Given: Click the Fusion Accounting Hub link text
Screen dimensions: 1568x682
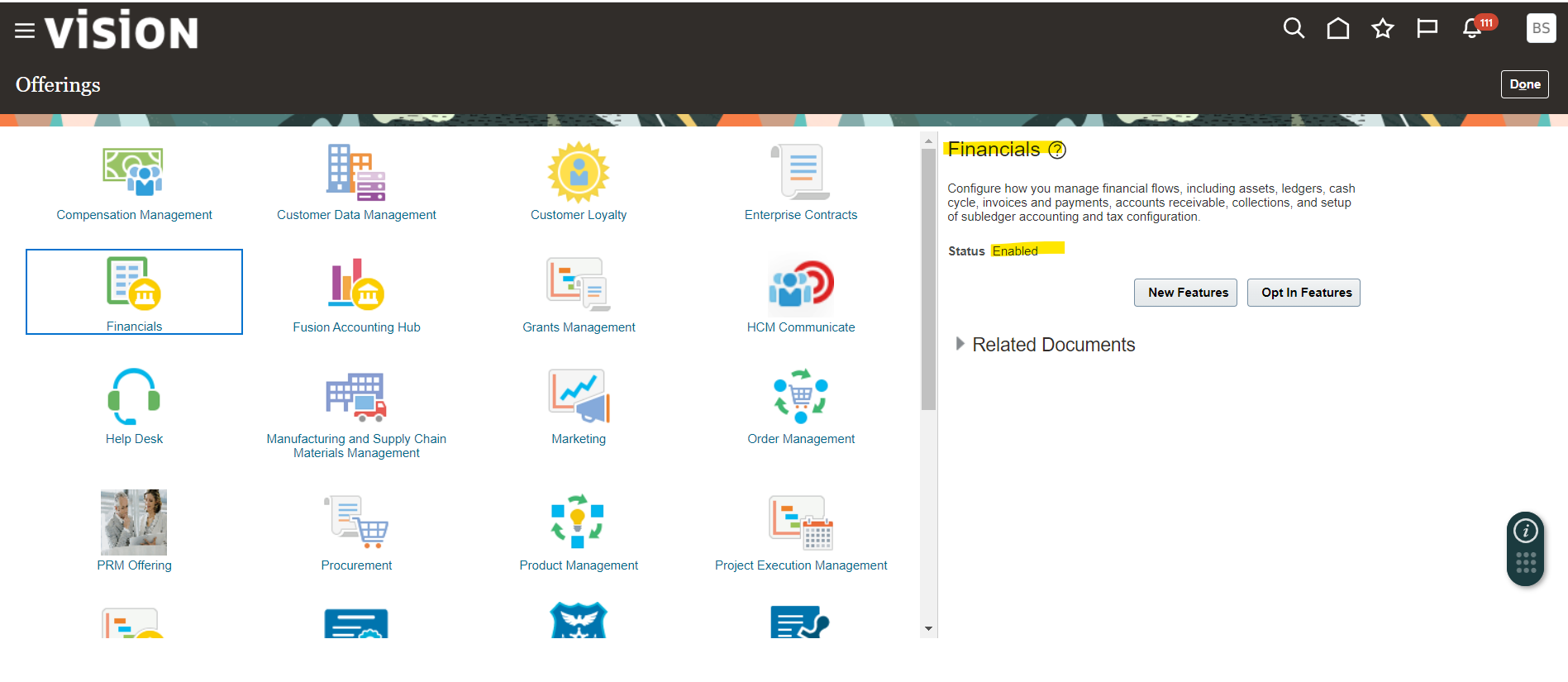Looking at the screenshot, I should (356, 327).
